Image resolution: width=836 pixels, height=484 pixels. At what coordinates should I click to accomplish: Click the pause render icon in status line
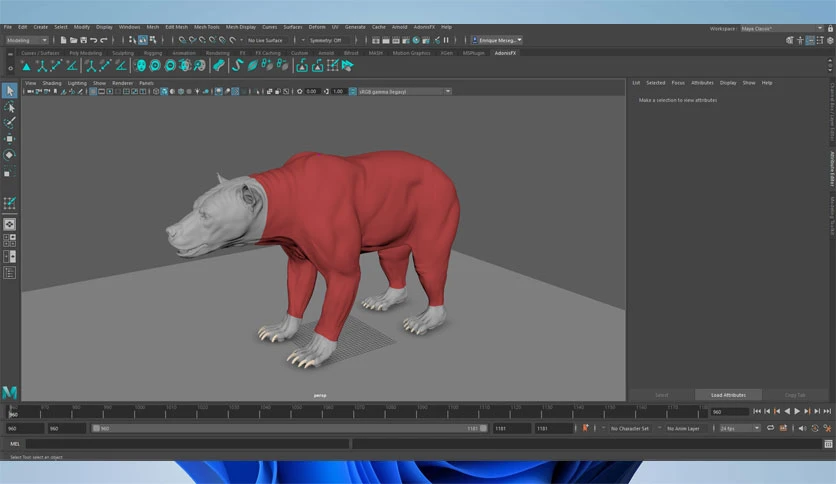[x=446, y=40]
